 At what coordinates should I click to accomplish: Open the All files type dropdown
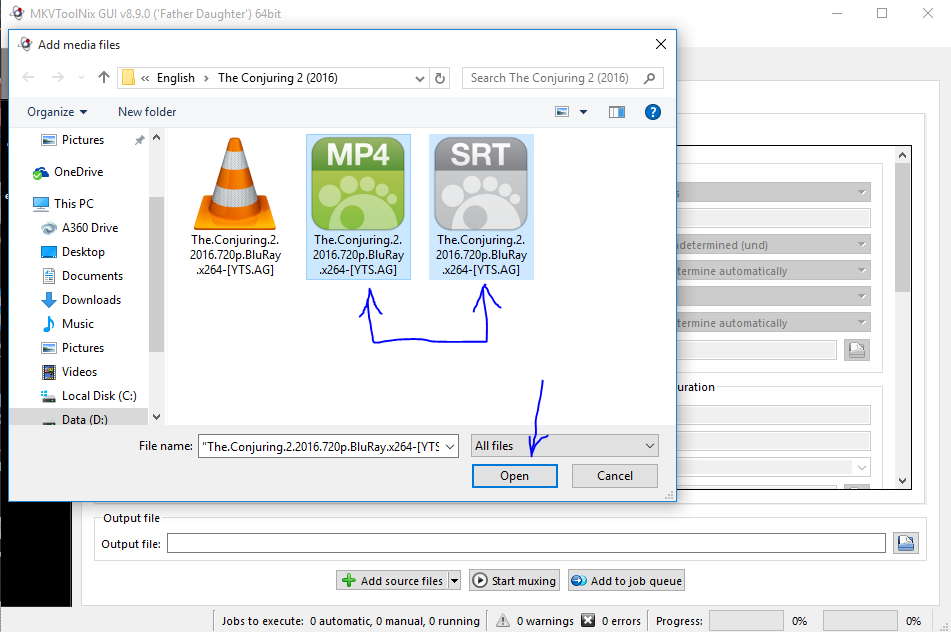coord(565,446)
